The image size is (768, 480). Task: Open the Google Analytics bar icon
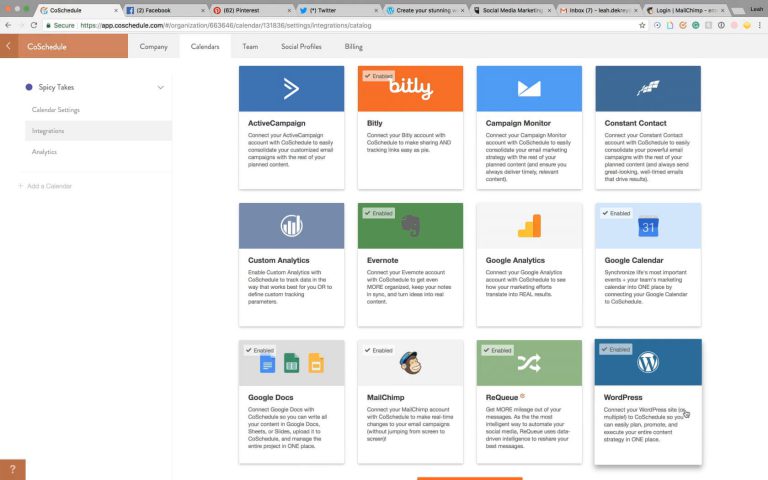(x=529, y=226)
